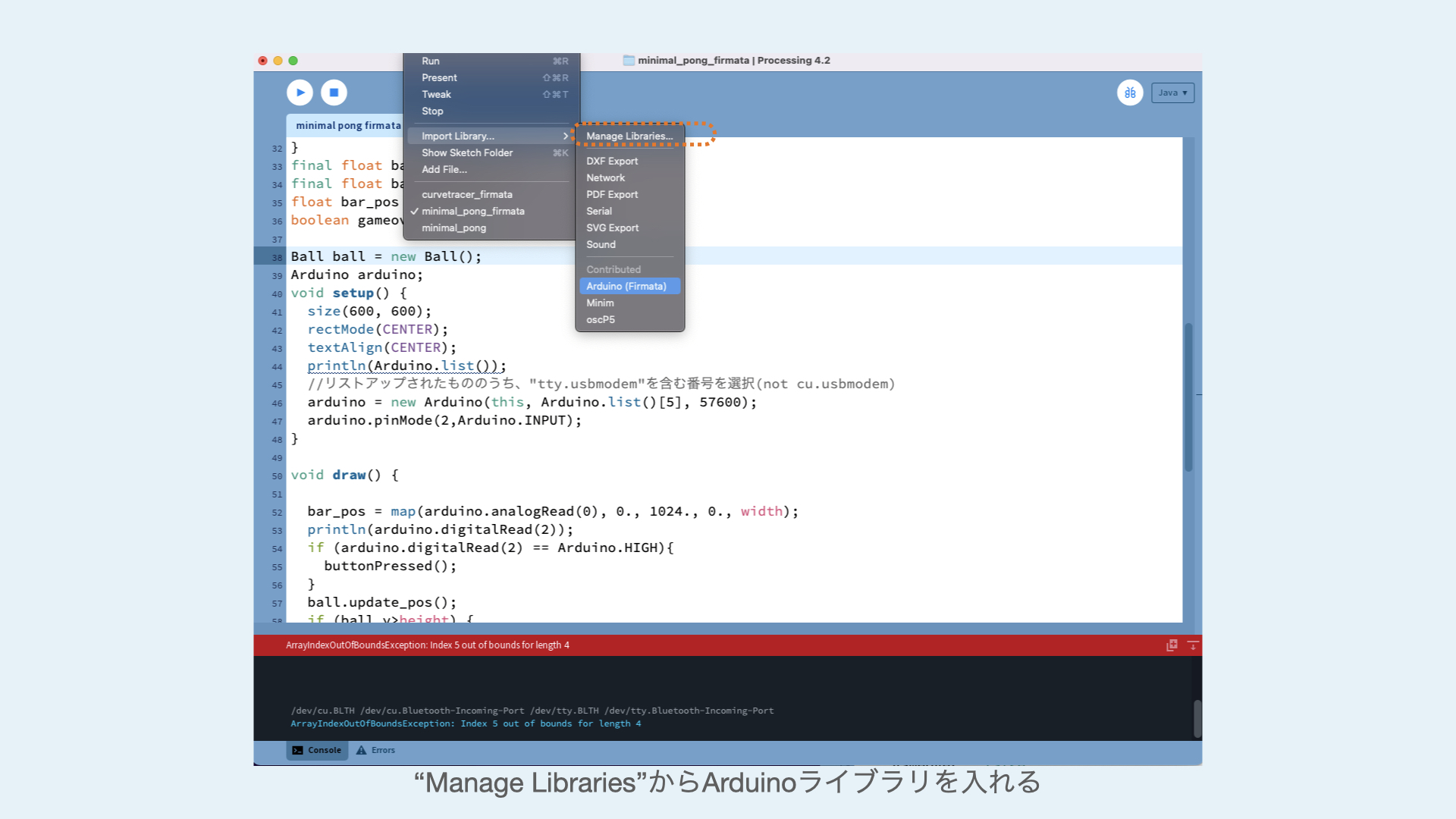
Task: Select Add File menu entry
Action: pyautogui.click(x=444, y=170)
